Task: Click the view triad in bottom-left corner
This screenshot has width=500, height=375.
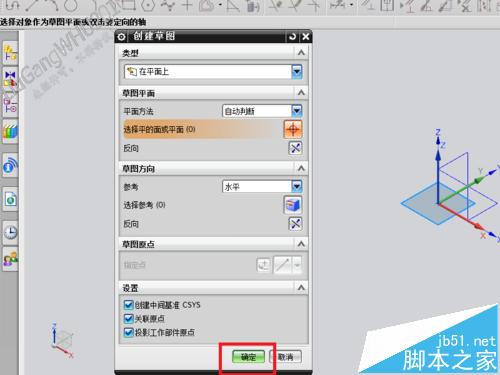Action: [62, 340]
